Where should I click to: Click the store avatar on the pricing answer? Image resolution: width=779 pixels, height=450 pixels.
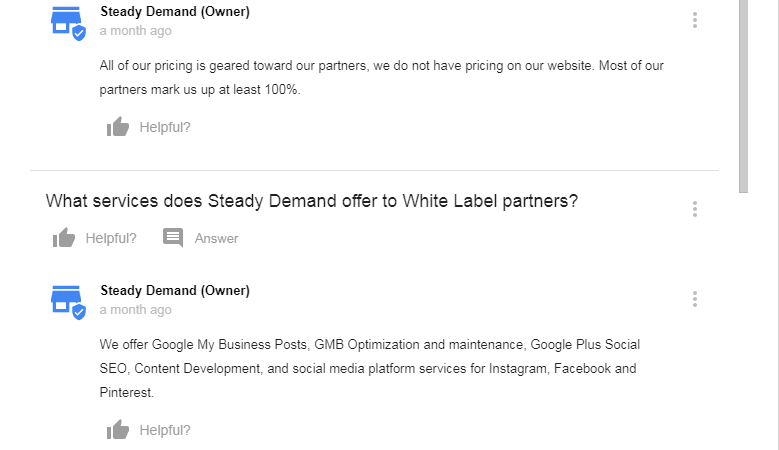point(67,21)
